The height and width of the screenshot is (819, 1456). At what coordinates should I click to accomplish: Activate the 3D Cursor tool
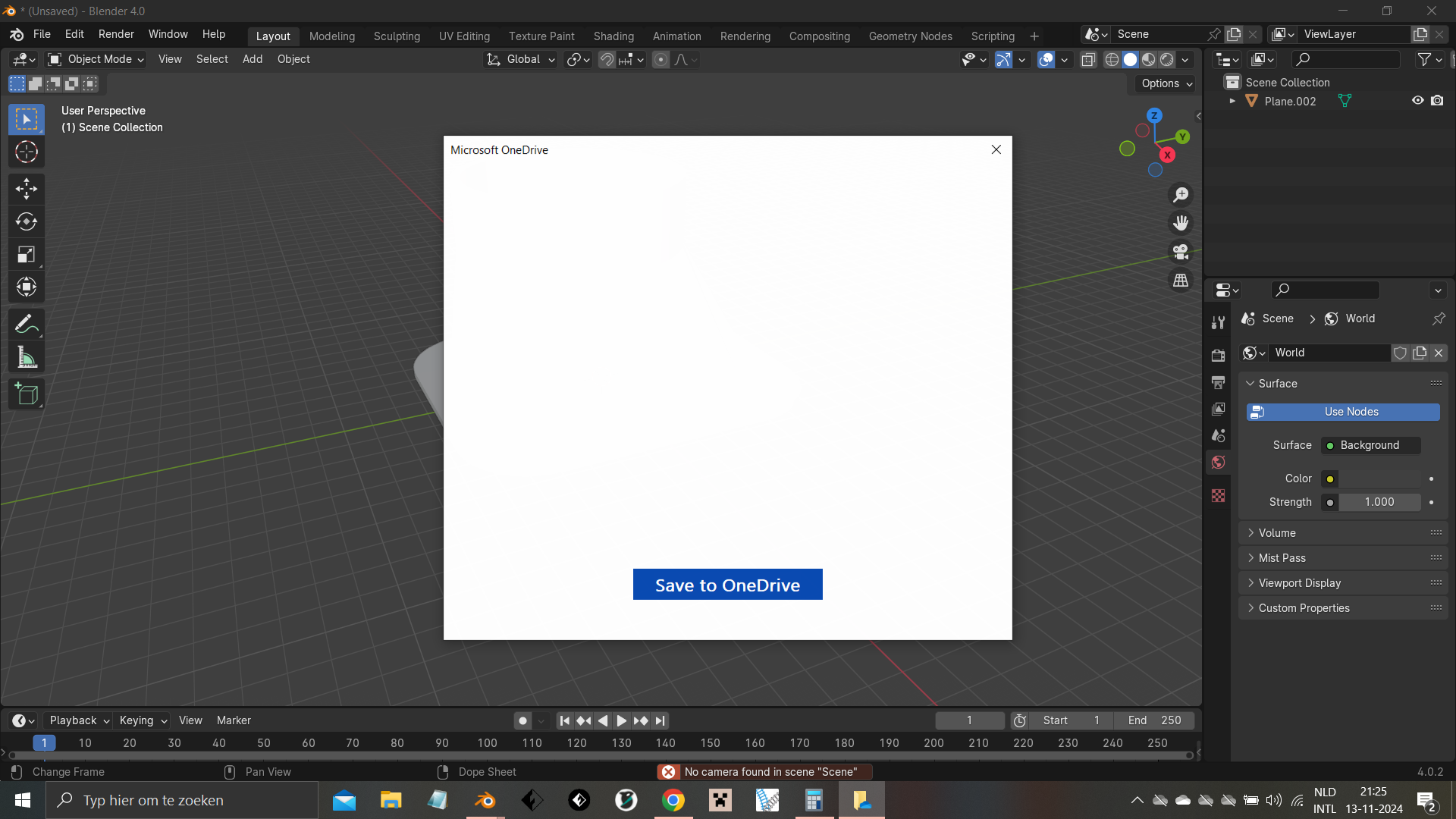coord(27,152)
